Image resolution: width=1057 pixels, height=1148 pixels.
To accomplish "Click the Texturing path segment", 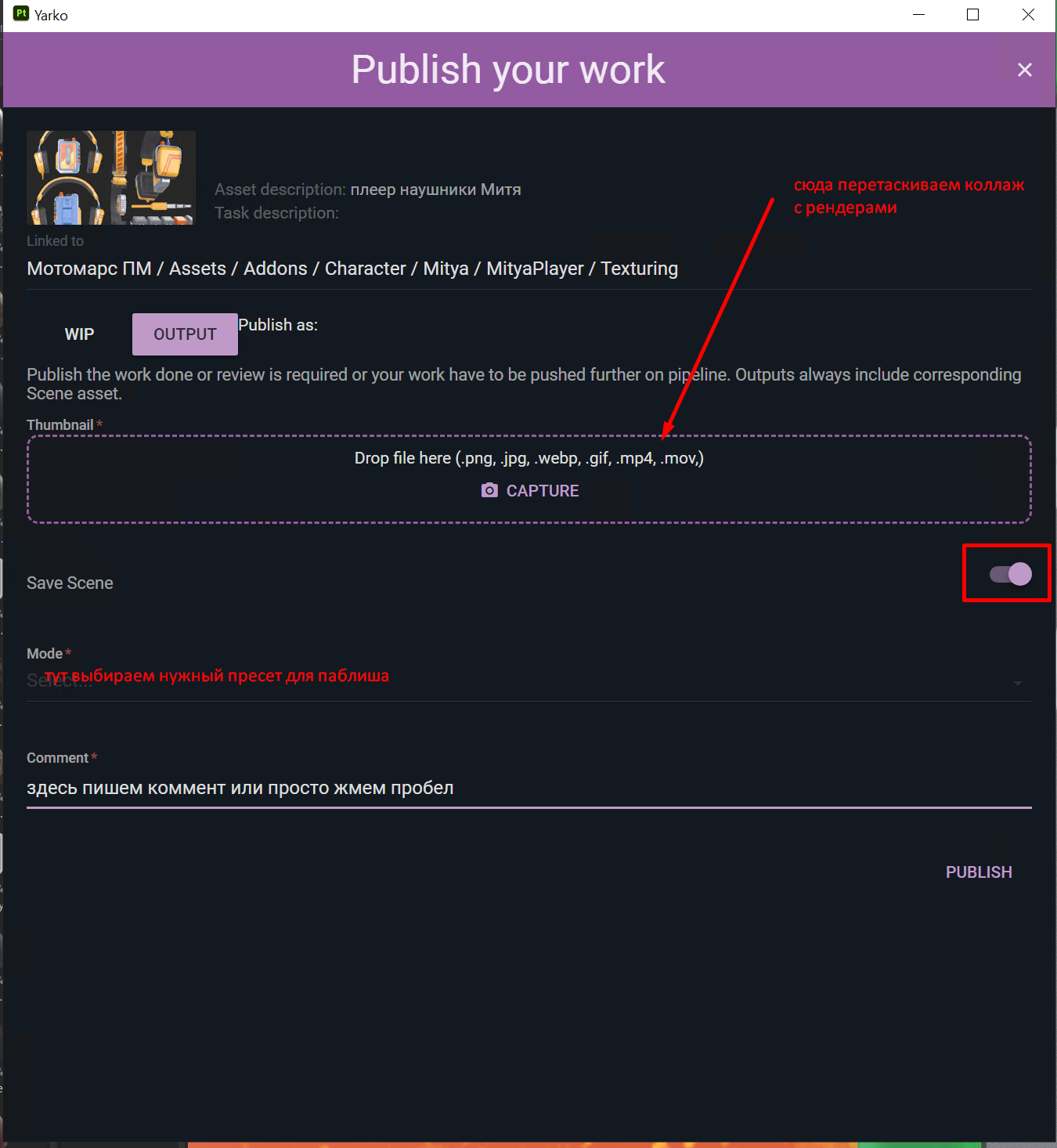I will pos(639,269).
